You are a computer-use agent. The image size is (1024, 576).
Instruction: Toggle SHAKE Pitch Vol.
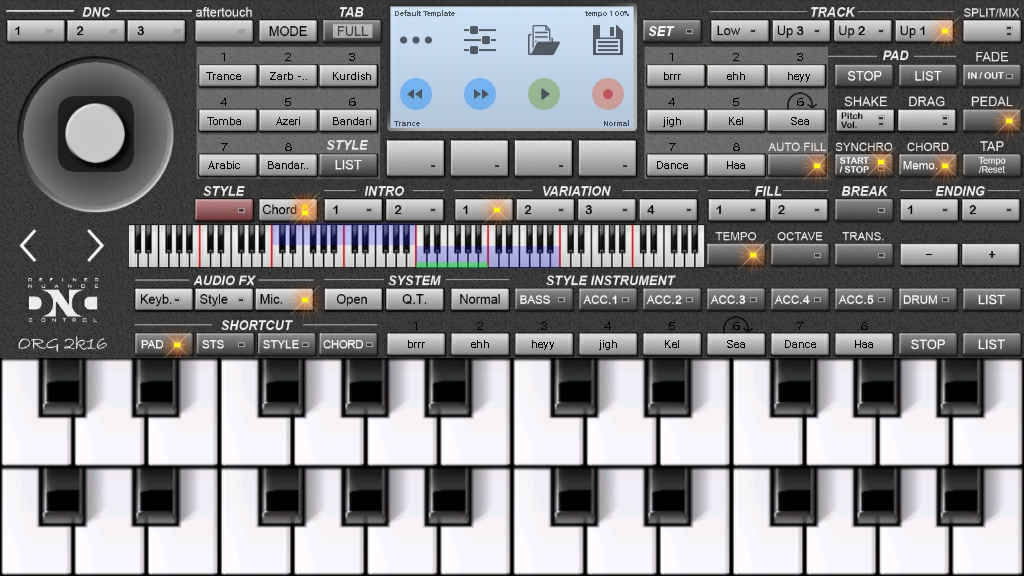tap(864, 121)
